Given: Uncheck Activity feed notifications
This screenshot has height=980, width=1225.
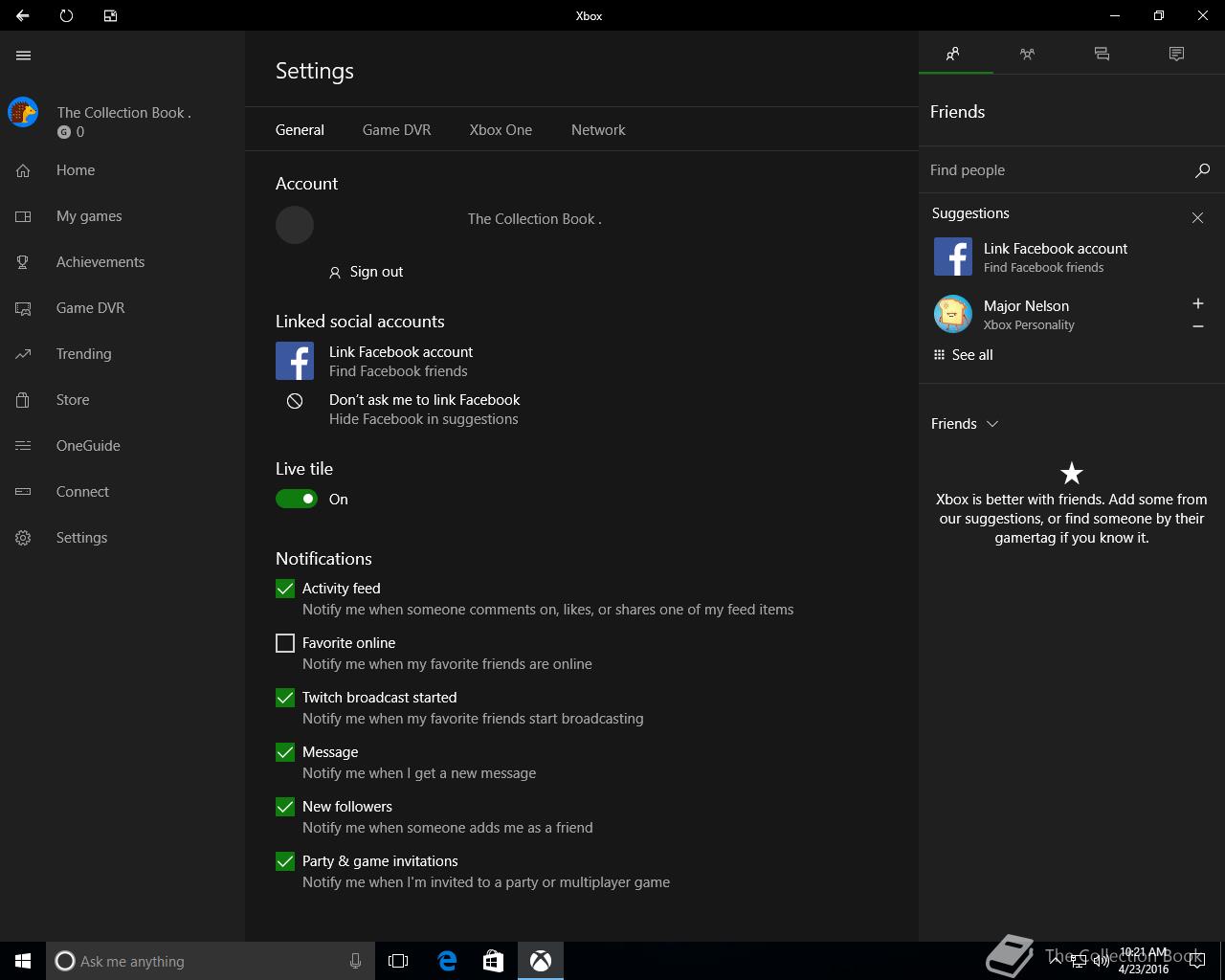Looking at the screenshot, I should [x=285, y=589].
